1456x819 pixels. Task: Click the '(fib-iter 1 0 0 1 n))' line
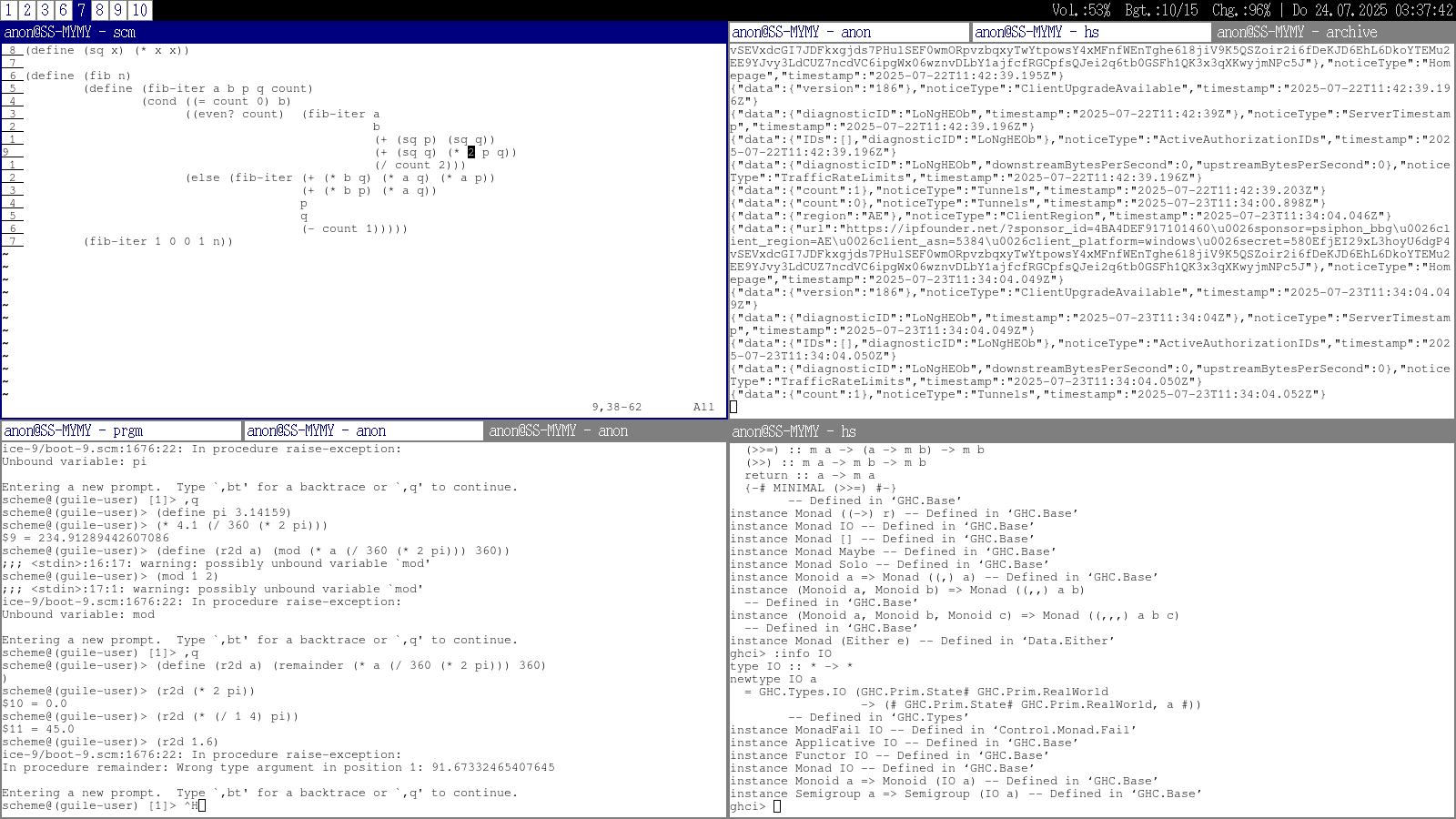click(x=158, y=241)
